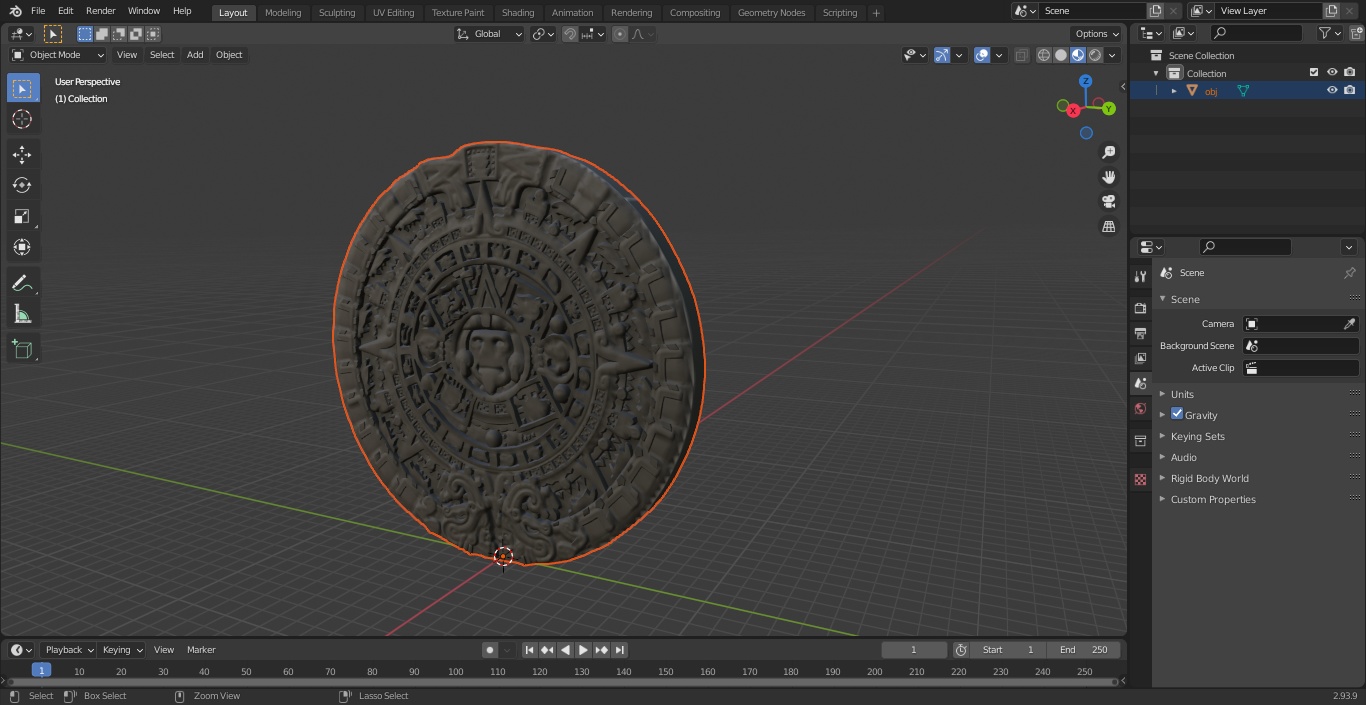
Task: Switch to the Sculpting workspace tab
Action: [337, 12]
